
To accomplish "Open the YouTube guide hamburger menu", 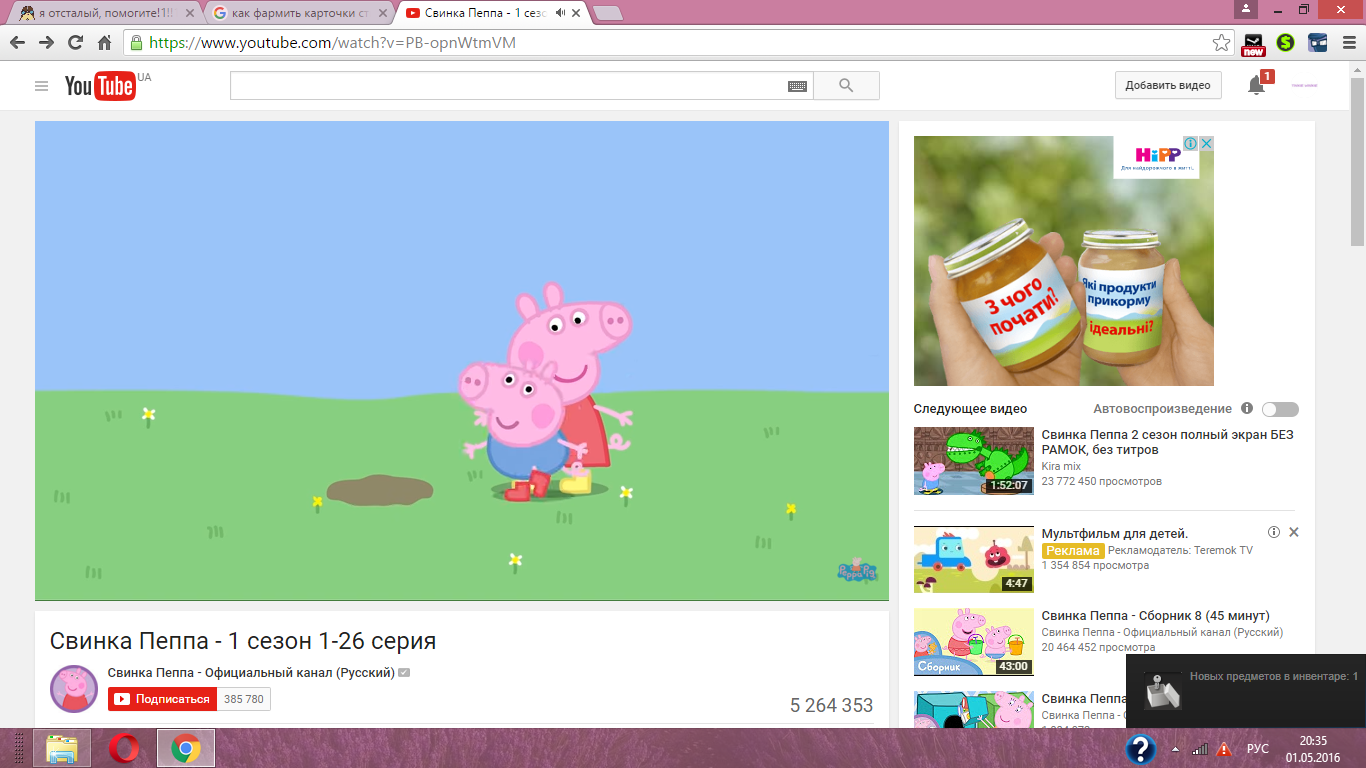I will point(41,86).
